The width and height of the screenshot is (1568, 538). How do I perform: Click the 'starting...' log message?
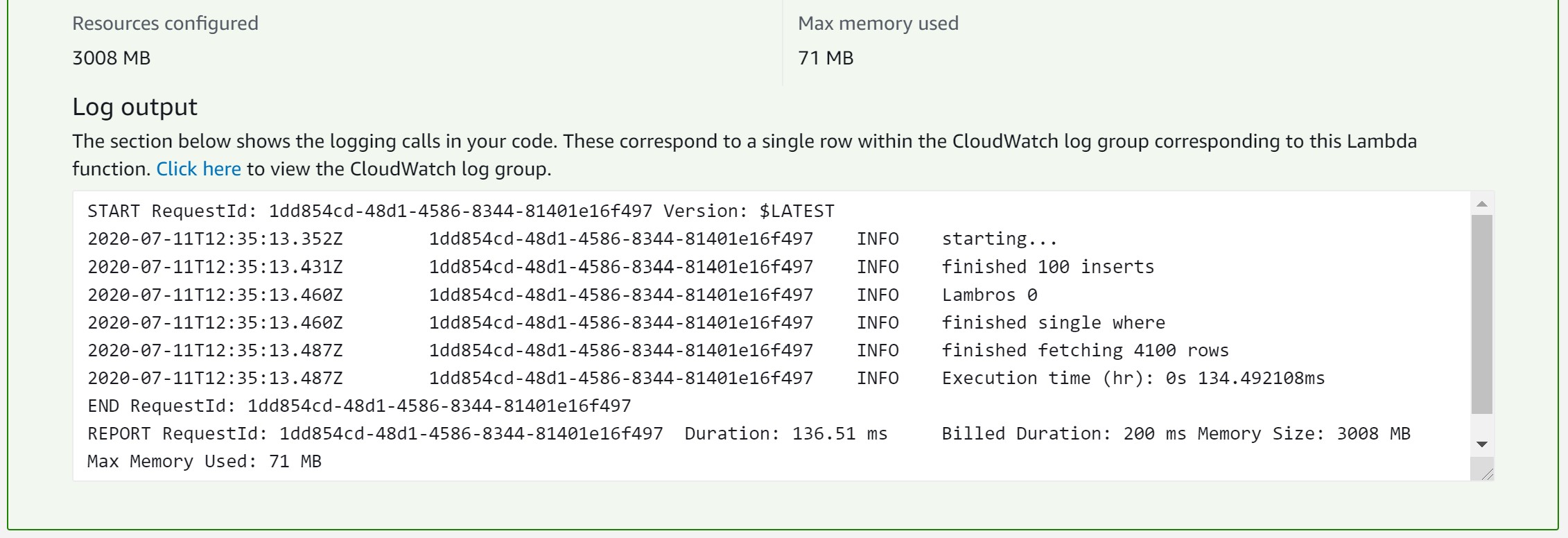(x=999, y=239)
